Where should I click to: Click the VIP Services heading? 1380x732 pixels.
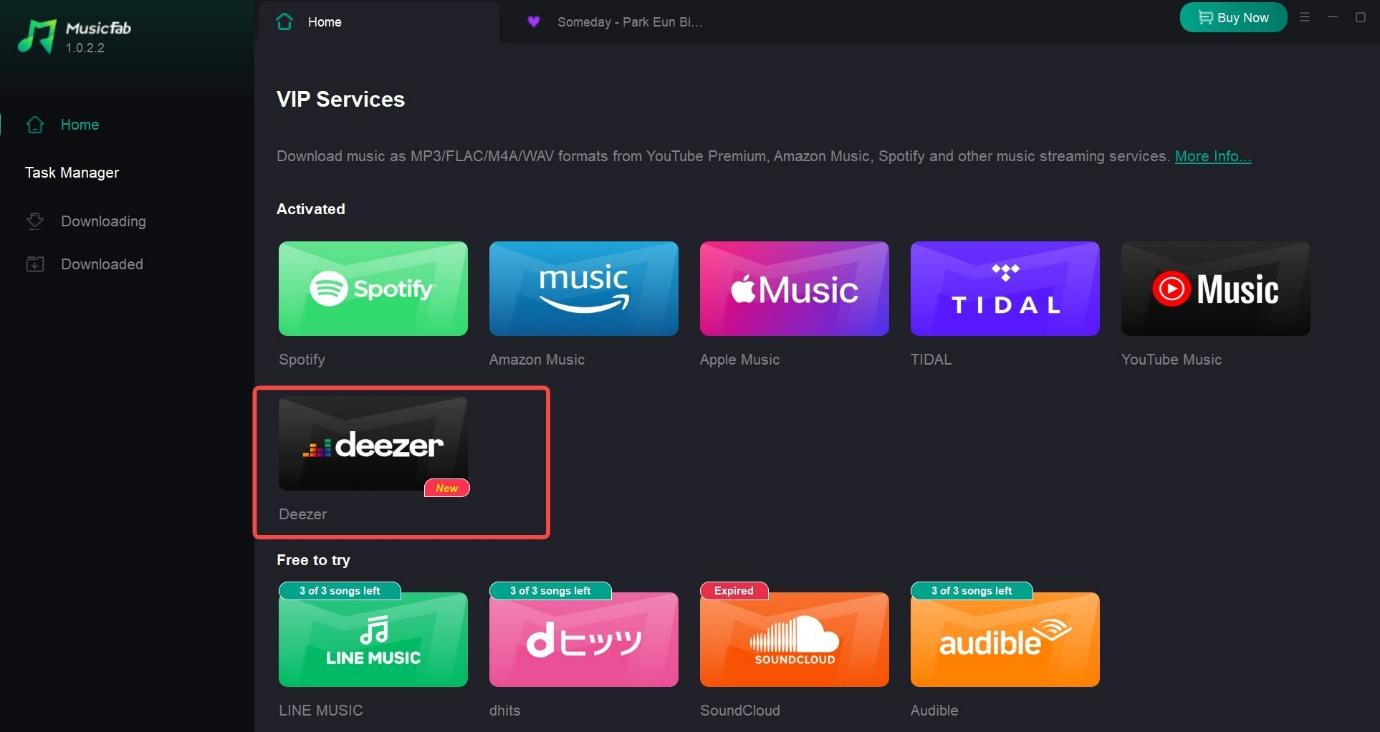pos(341,99)
